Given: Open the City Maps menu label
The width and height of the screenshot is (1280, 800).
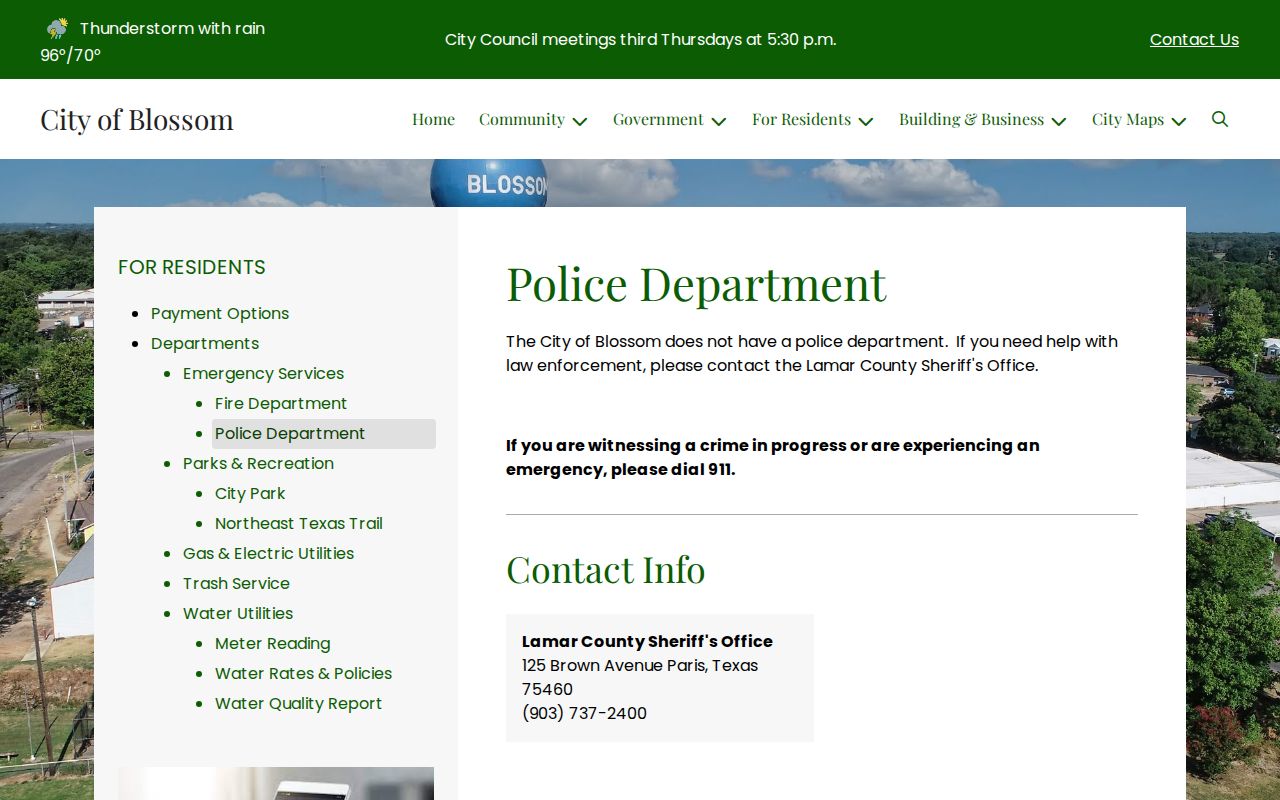Looking at the screenshot, I should point(1128,119).
